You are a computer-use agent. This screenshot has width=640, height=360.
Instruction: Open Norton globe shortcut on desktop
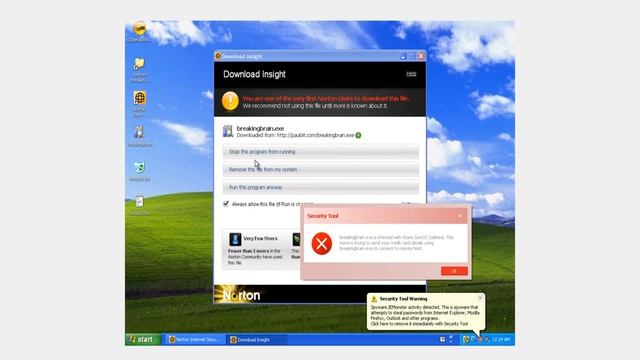coord(140,98)
